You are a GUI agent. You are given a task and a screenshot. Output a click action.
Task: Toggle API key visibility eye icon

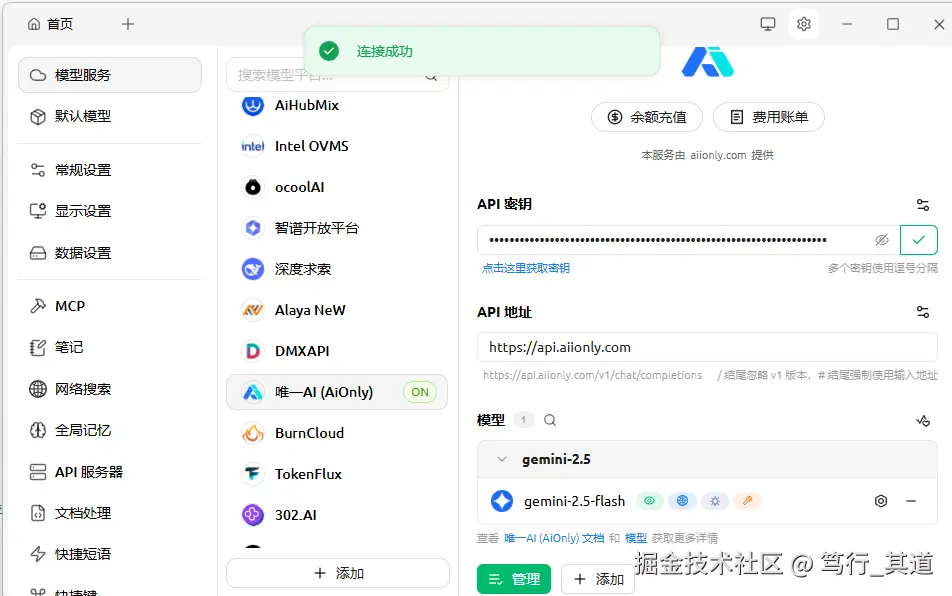(x=882, y=240)
